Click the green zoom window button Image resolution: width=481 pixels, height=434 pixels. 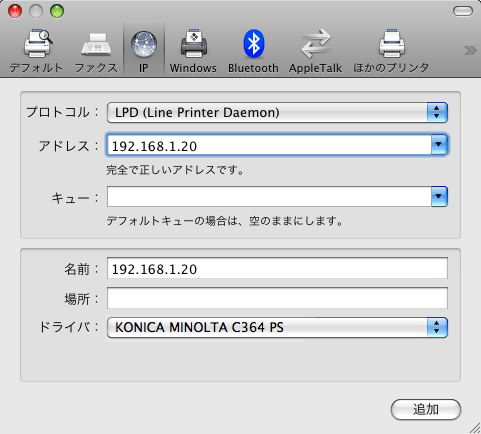pos(57,11)
